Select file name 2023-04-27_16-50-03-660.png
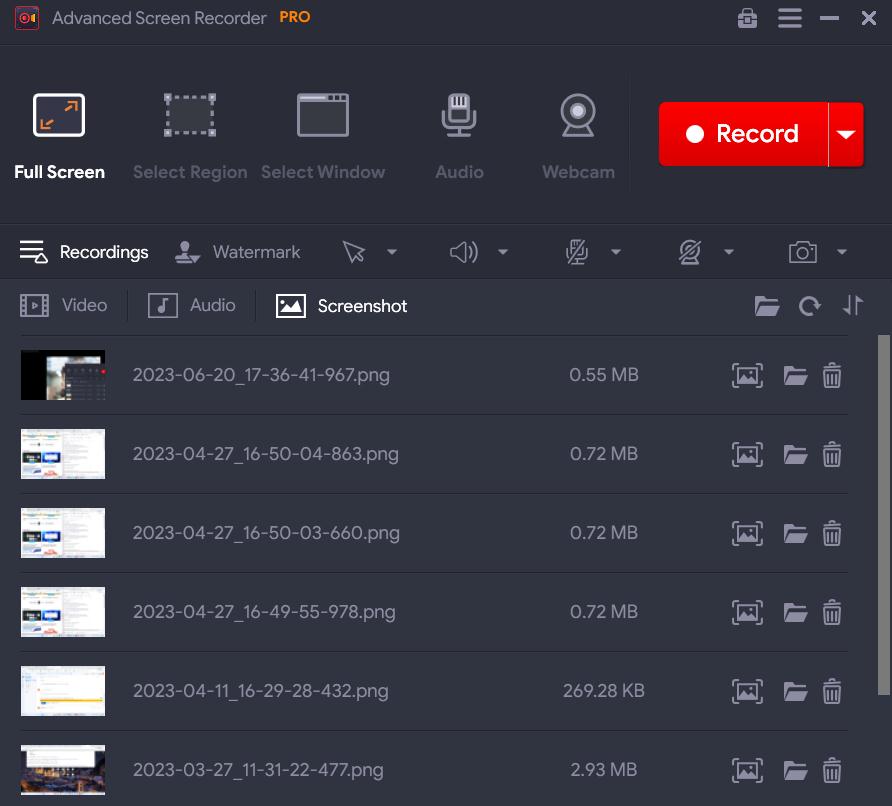The image size is (892, 806). (x=266, y=533)
